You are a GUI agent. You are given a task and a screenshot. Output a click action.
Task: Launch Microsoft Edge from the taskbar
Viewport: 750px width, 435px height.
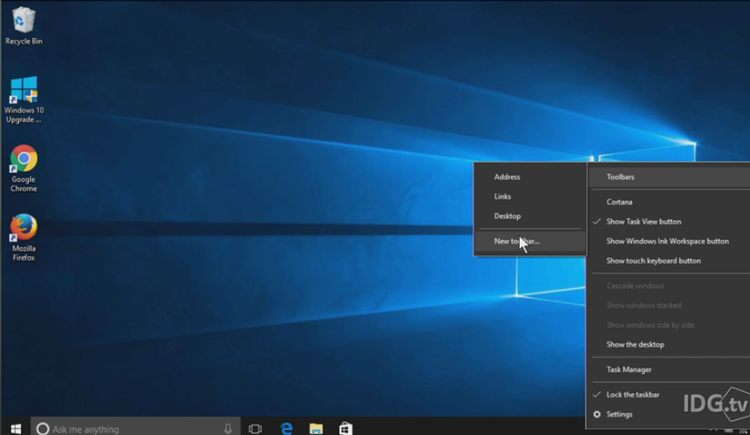click(x=286, y=429)
